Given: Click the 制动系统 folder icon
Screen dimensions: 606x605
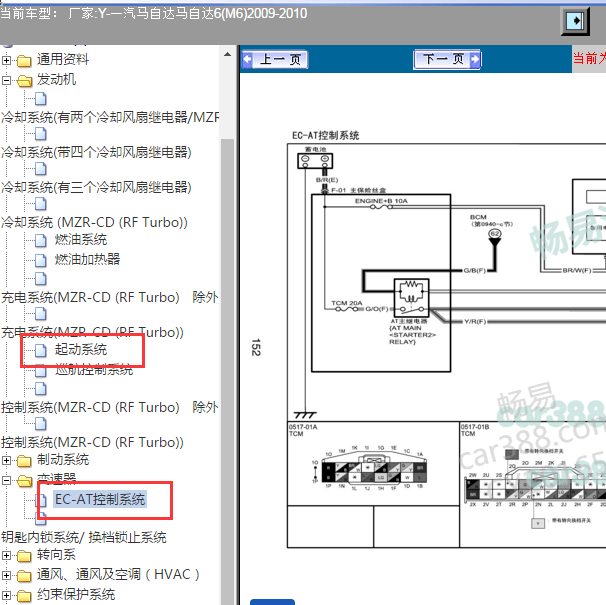Looking at the screenshot, I should [24, 461].
